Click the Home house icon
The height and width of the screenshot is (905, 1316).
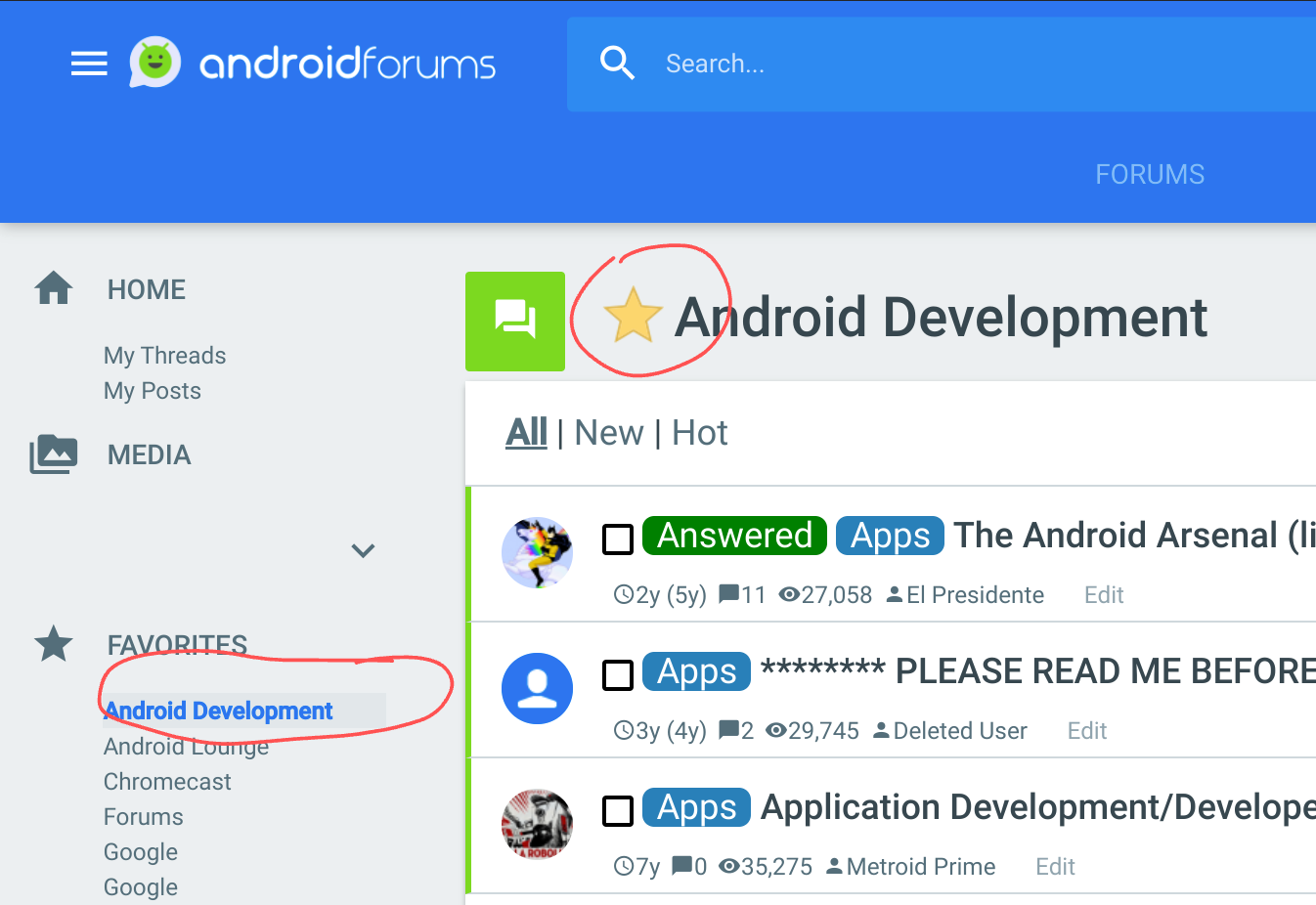(54, 288)
